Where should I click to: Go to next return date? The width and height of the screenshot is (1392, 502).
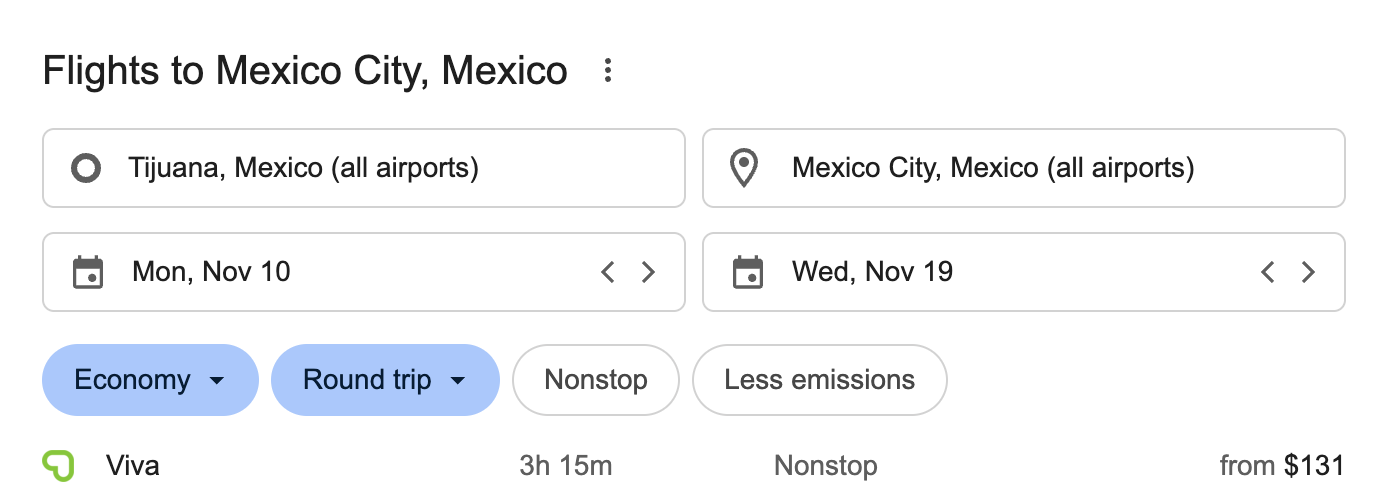1308,272
